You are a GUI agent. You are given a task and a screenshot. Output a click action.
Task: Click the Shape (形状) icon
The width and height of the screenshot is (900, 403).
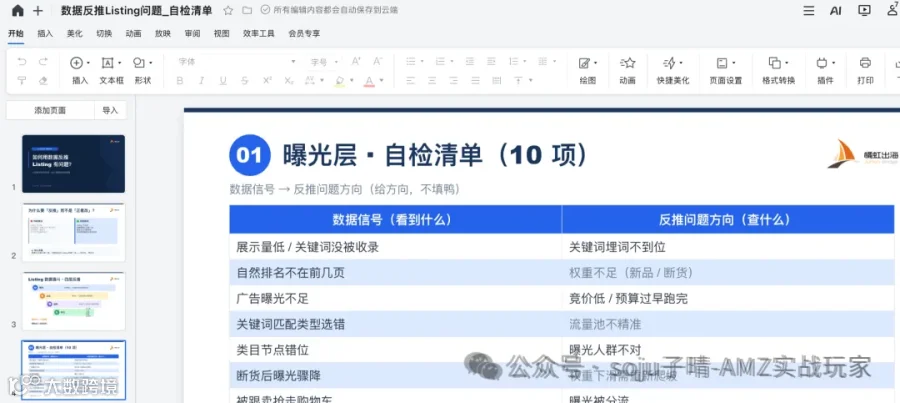coord(139,63)
